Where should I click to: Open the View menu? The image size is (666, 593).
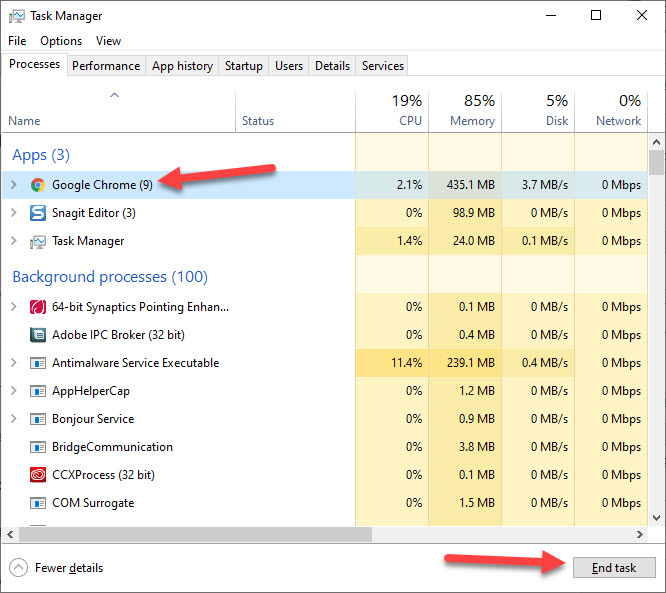pyautogui.click(x=108, y=41)
